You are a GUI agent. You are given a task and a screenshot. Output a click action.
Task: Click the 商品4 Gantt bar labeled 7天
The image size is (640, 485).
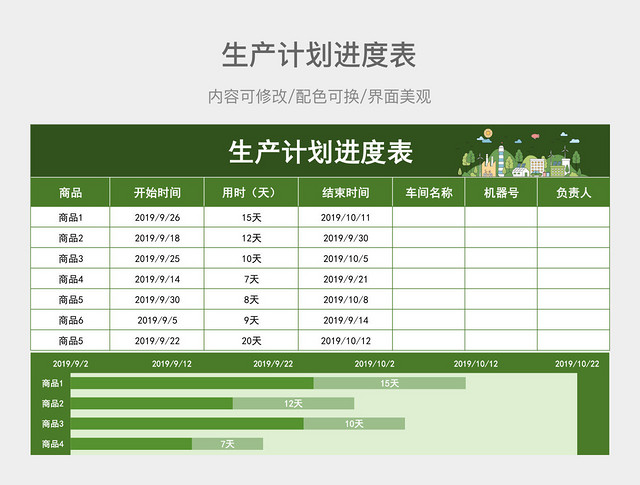[x=227, y=444]
